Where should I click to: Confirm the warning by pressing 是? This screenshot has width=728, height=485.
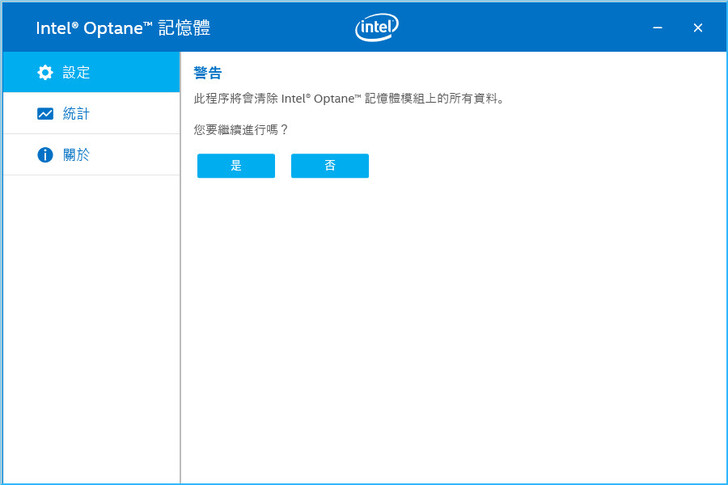coord(236,166)
